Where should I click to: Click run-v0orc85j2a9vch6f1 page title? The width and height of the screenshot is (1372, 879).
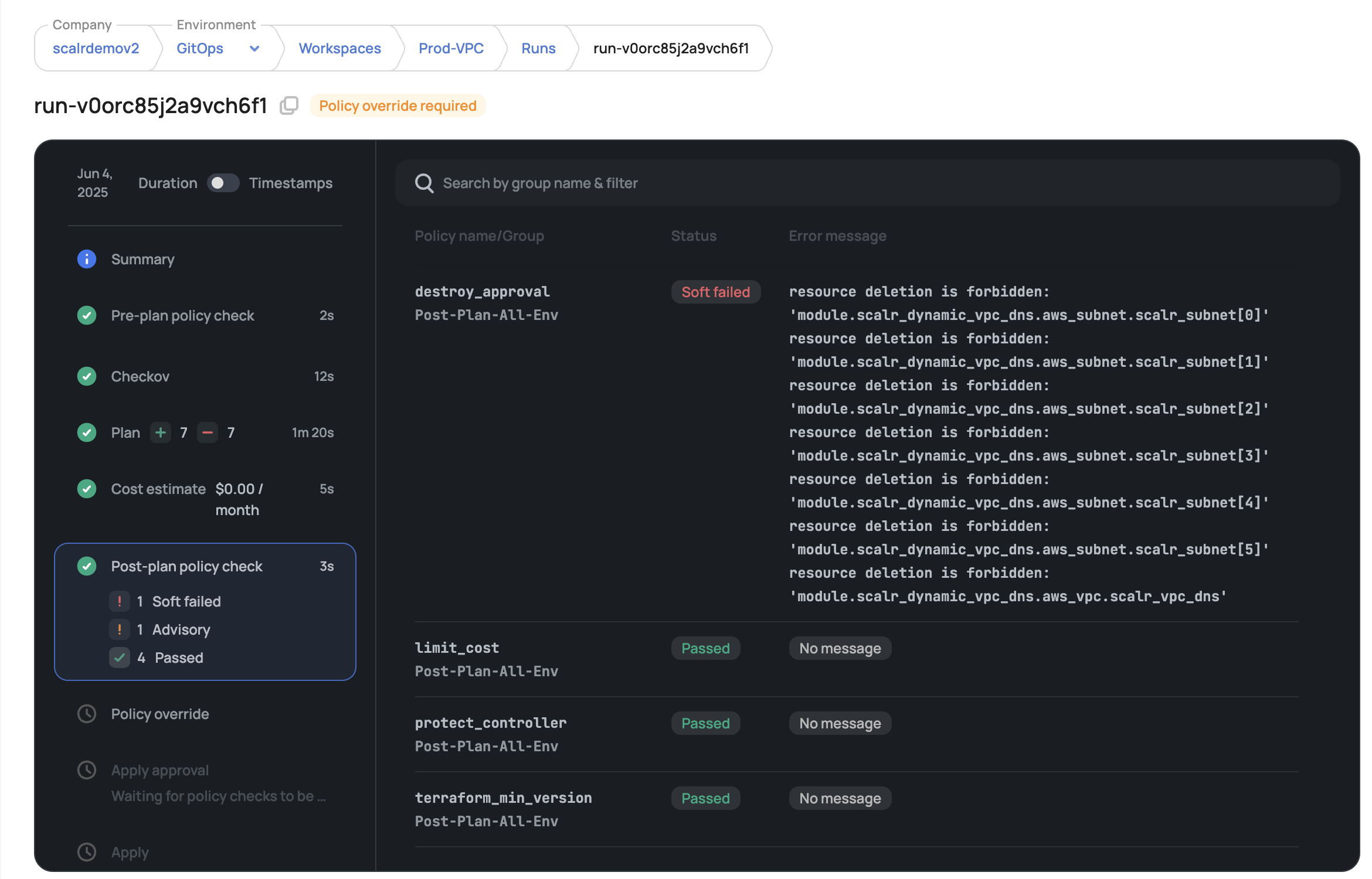coord(151,105)
